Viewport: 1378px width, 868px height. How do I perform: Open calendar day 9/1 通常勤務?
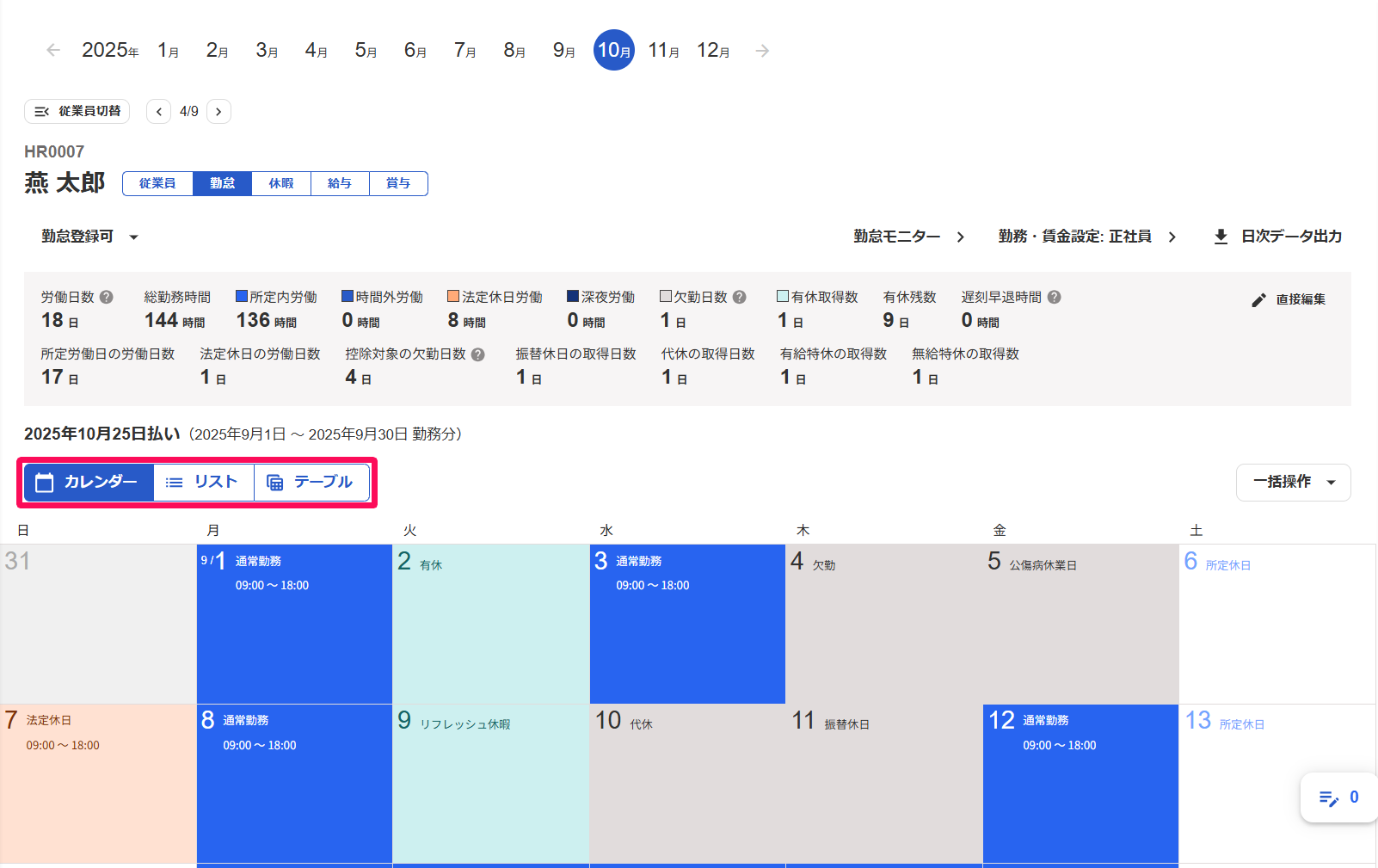click(294, 624)
